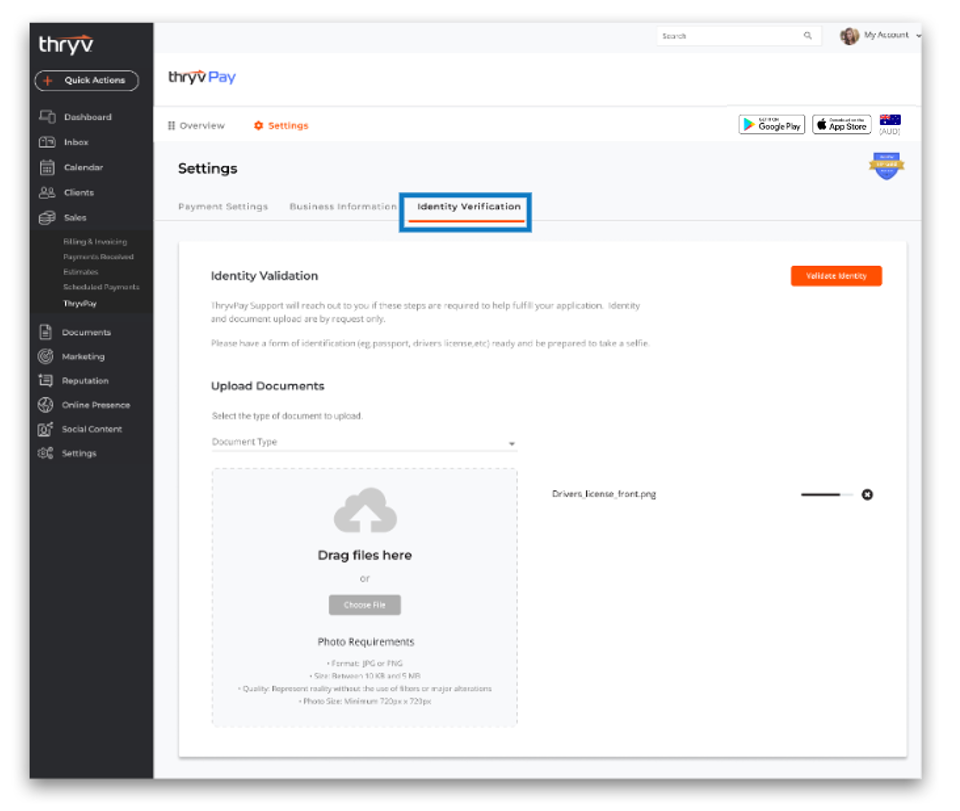Viewport: 960px width, 811px height.
Task: Click the Documents label in sidebar
Action: [x=86, y=332]
